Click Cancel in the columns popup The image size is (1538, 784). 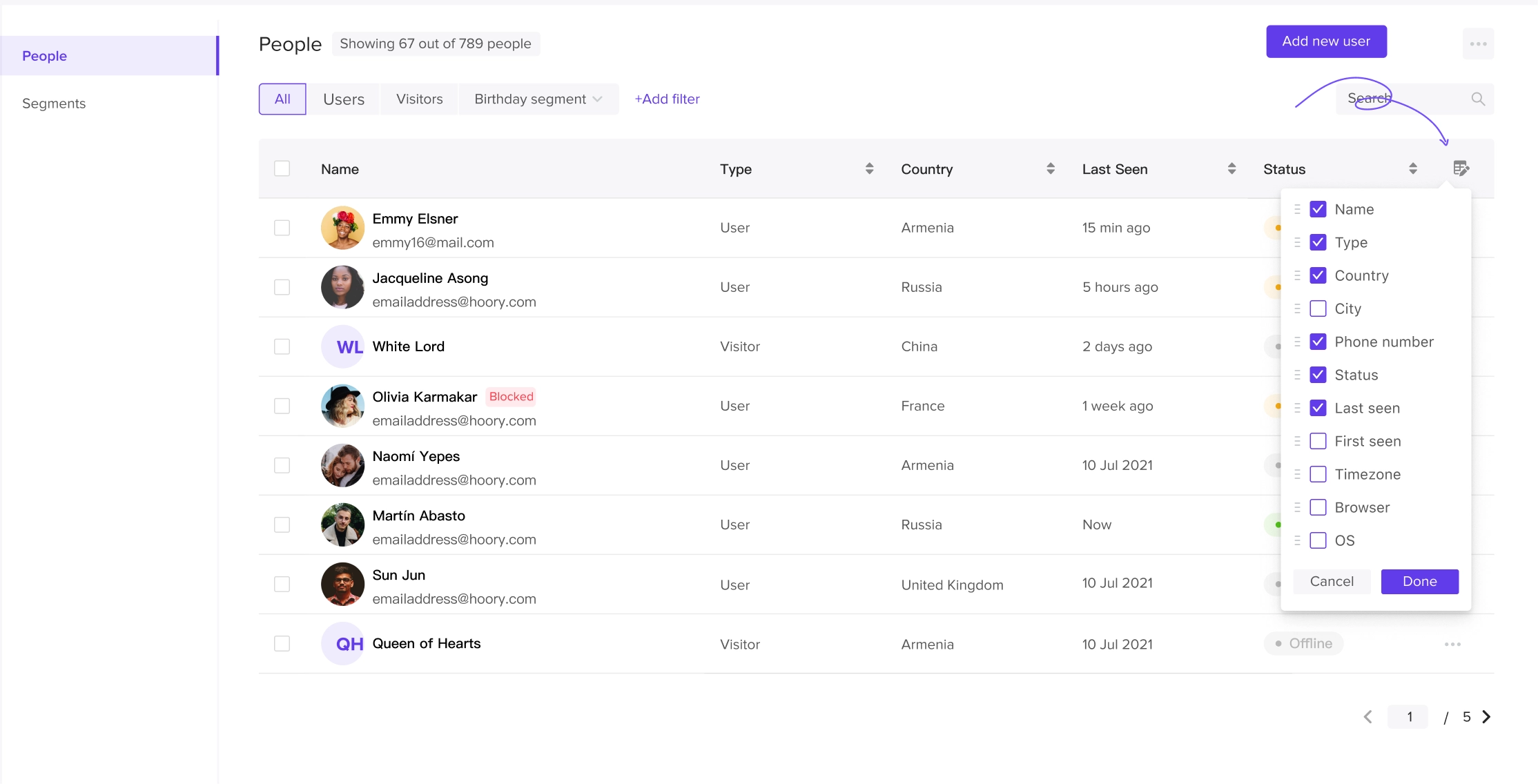click(x=1332, y=581)
